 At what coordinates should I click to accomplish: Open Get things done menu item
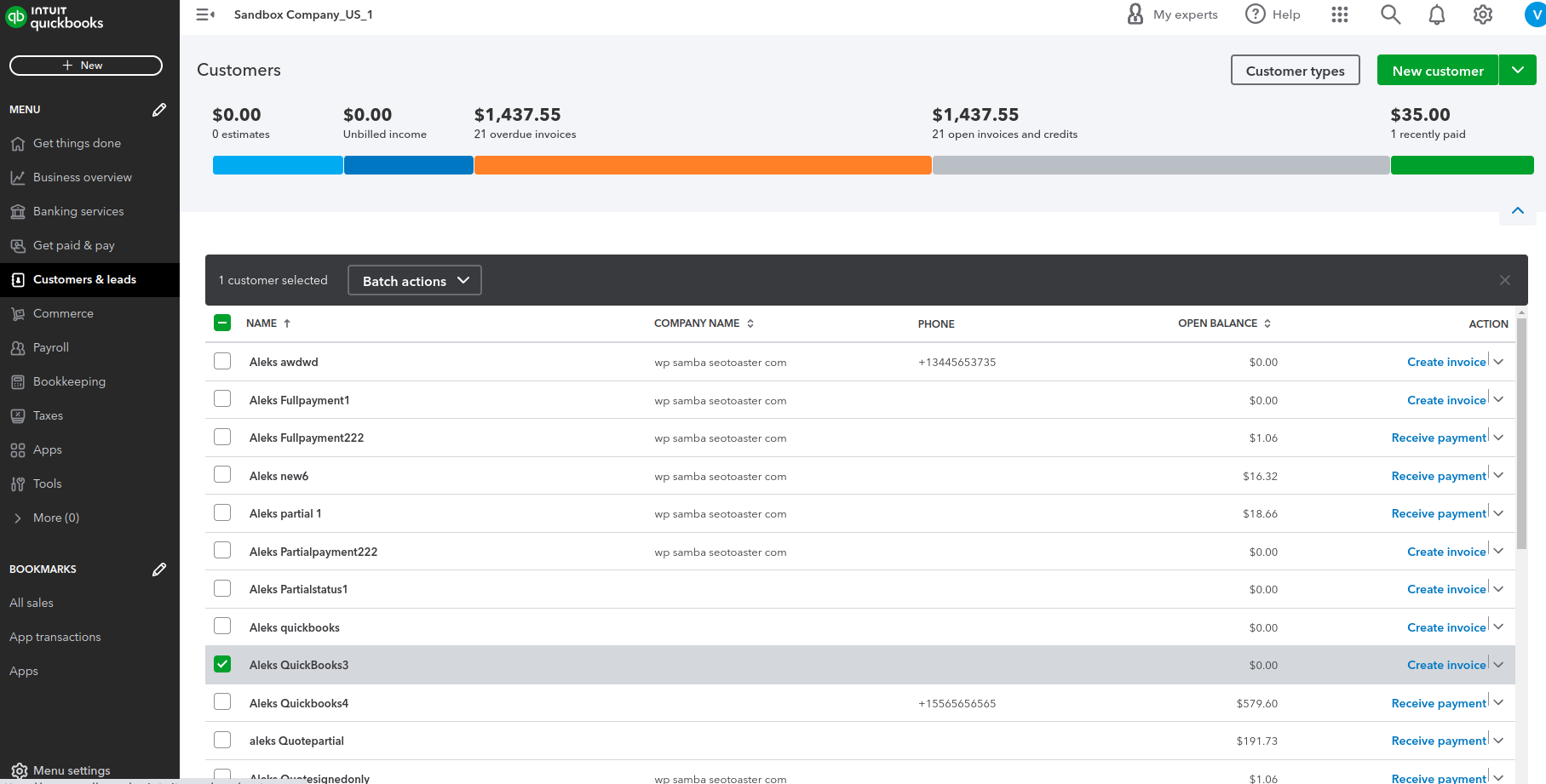click(x=89, y=144)
